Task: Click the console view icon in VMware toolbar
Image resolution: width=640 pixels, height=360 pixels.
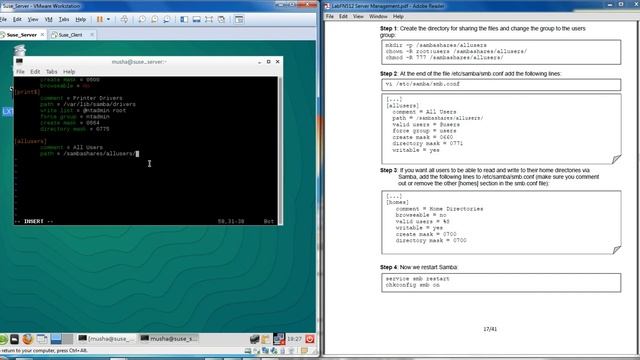Action: coord(239,19)
